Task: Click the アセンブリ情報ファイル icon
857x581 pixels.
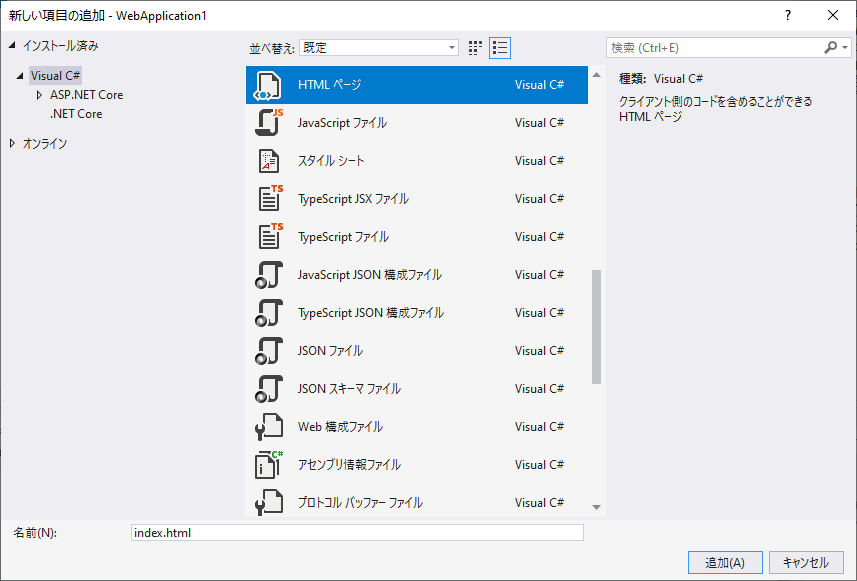Action: 269,465
